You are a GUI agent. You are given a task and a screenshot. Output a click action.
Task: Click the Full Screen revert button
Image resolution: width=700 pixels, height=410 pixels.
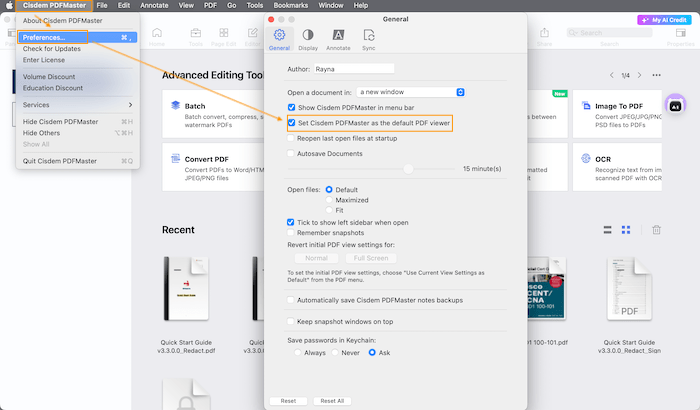371,258
